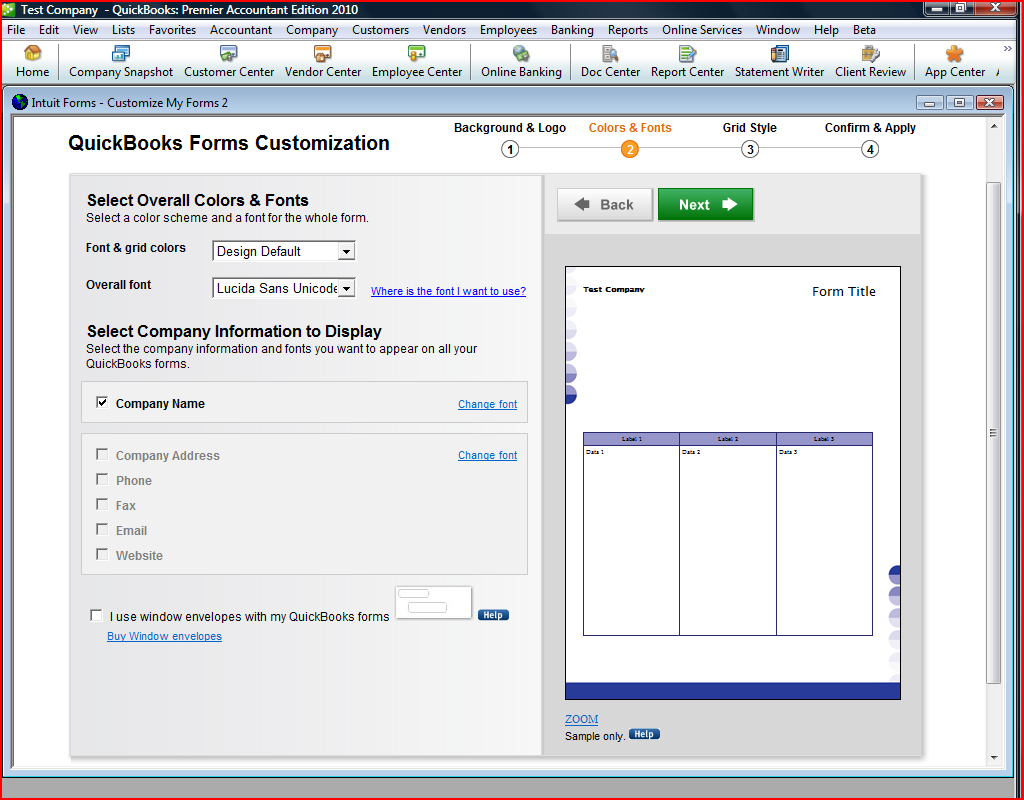Open the App Center icon

click(x=954, y=62)
